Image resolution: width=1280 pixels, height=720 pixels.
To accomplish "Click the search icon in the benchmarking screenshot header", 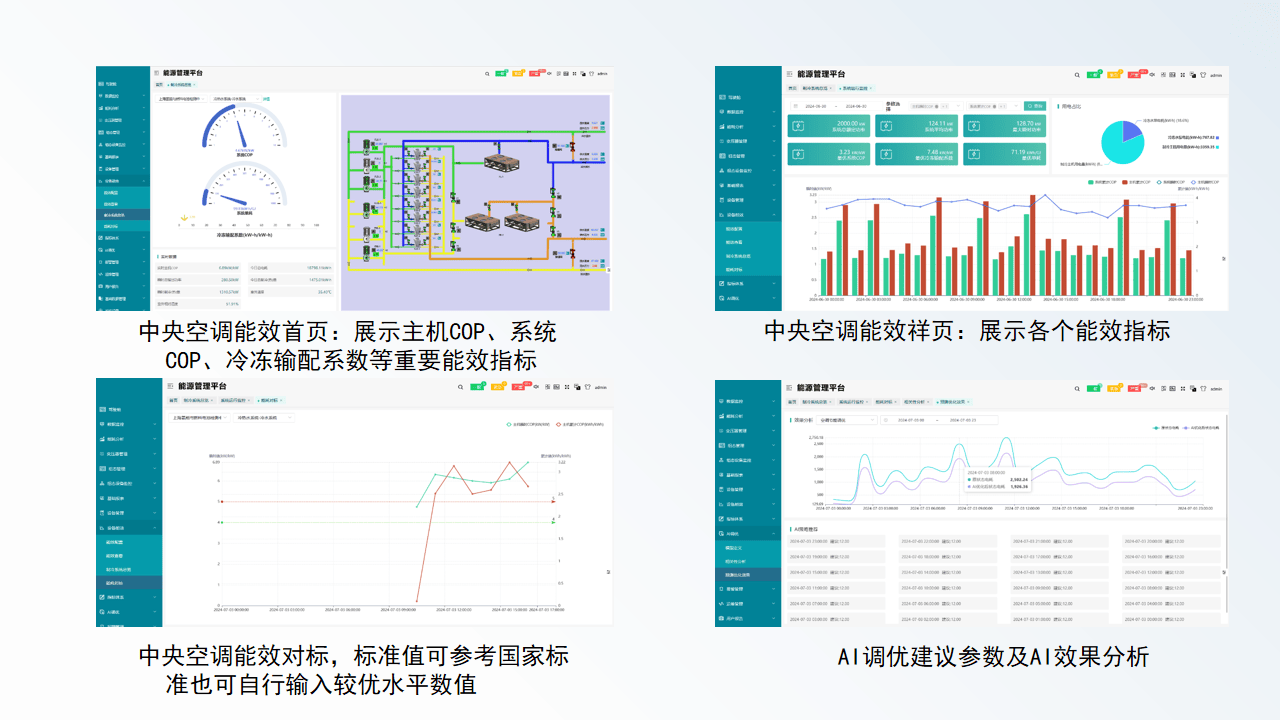I will click(460, 387).
